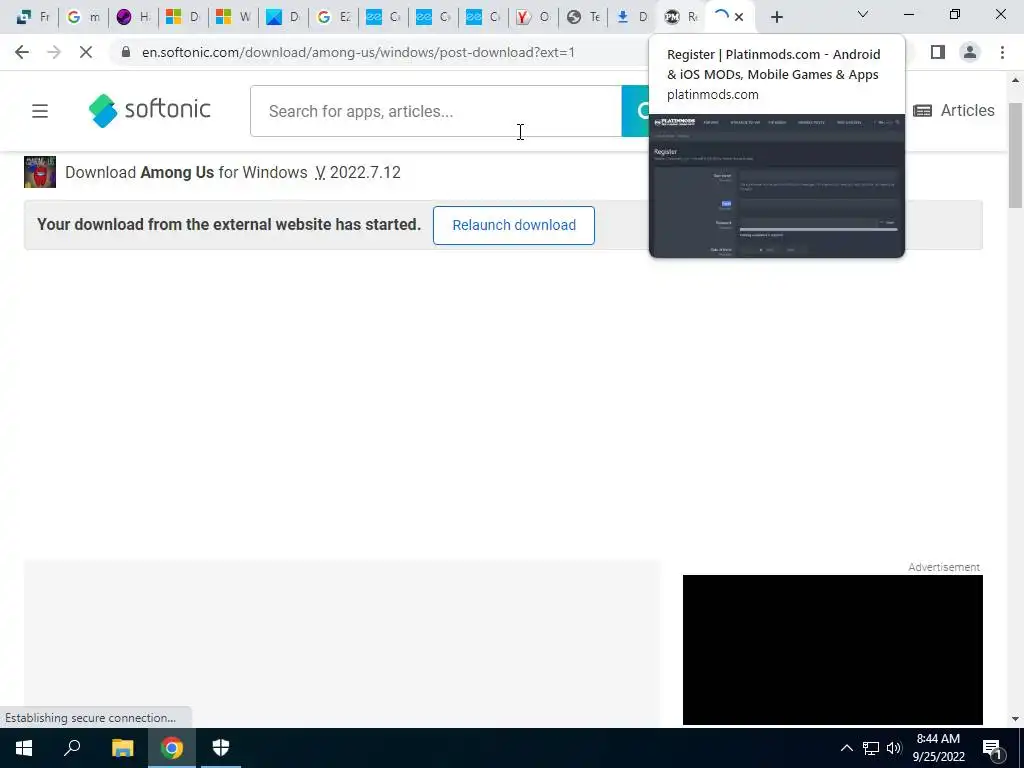Minimize the Chrome window
Image resolution: width=1024 pixels, height=768 pixels.
909,14
